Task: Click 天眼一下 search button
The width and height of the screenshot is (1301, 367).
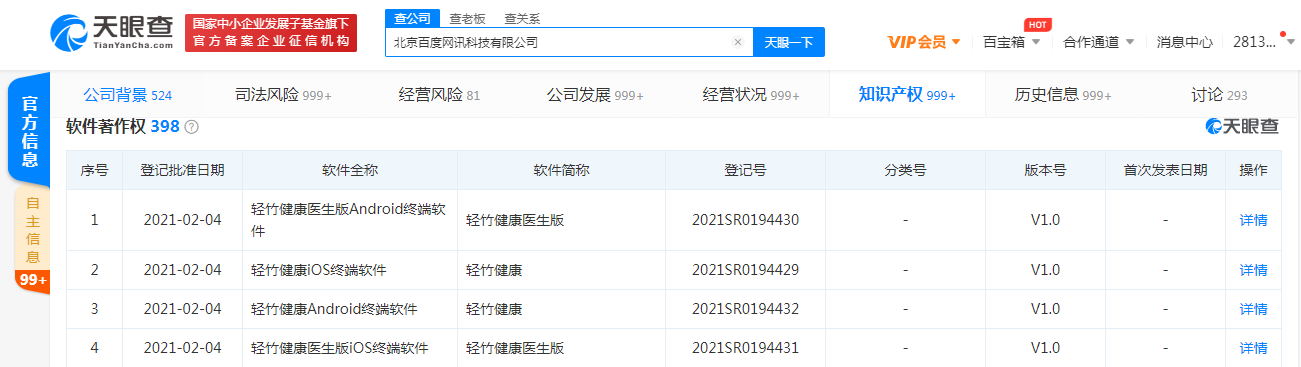Action: pyautogui.click(x=788, y=42)
